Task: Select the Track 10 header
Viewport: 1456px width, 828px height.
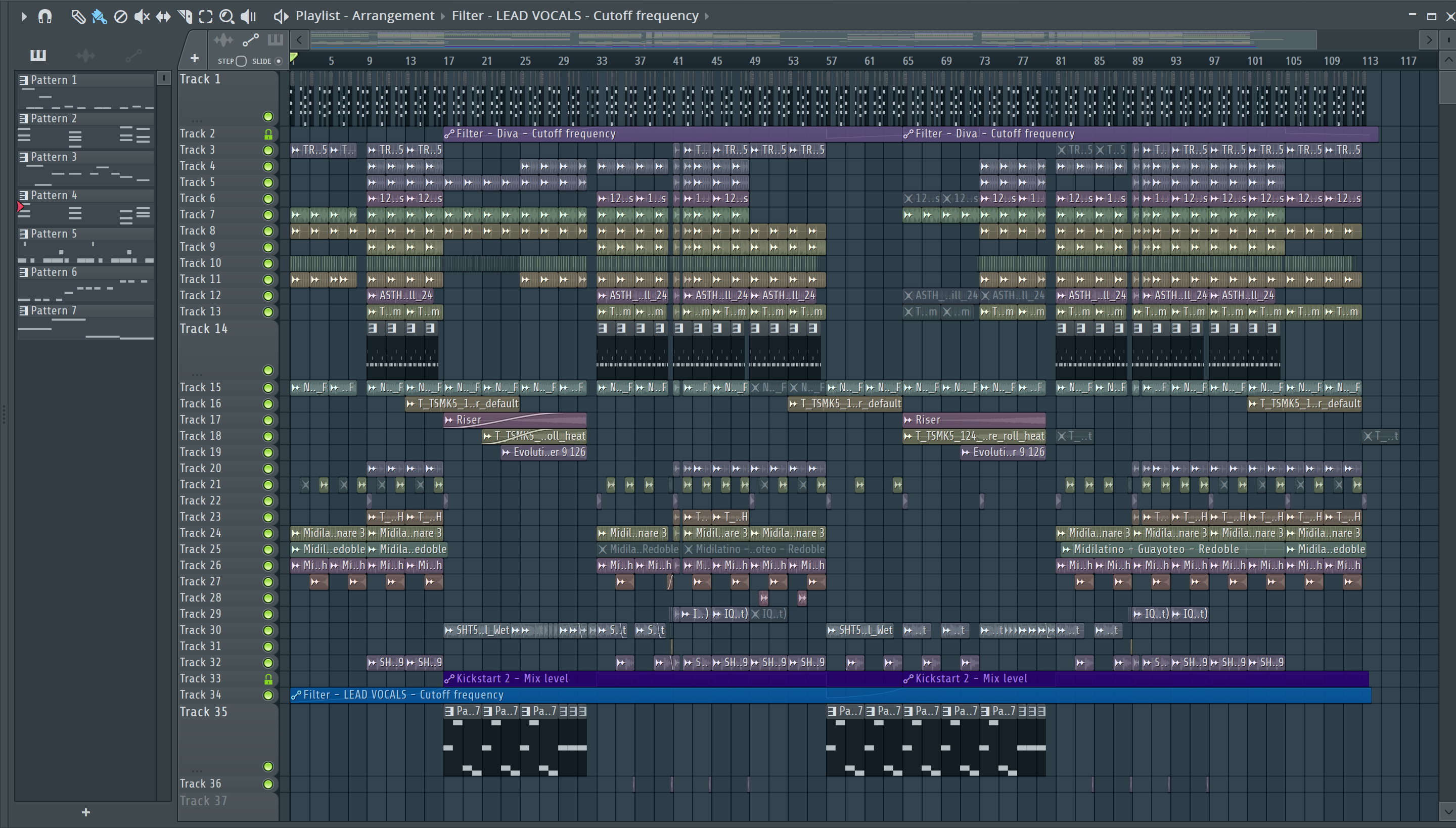Action: pos(227,263)
